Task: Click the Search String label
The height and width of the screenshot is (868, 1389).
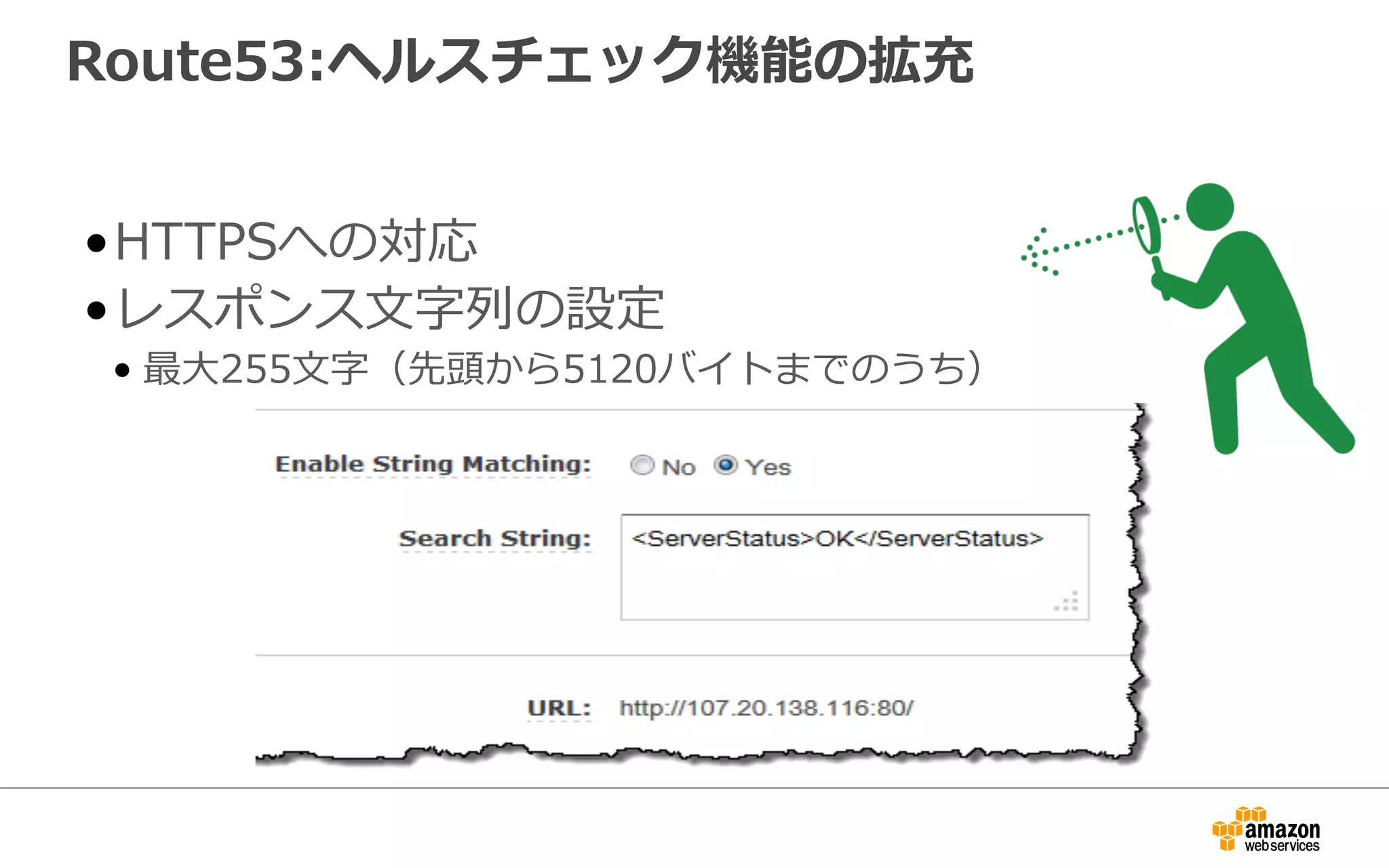Action: [x=495, y=539]
